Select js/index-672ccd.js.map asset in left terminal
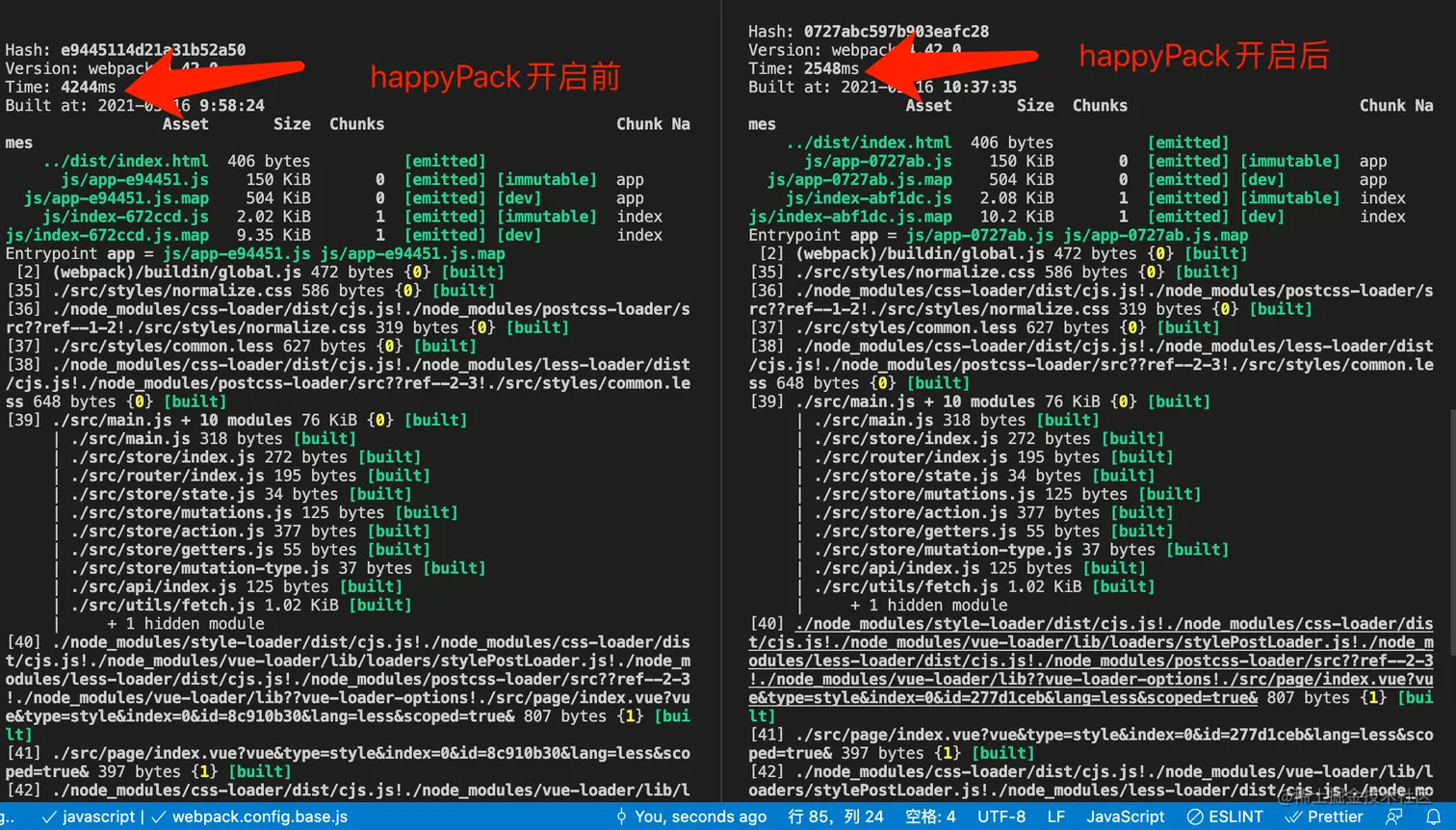This screenshot has width=1456, height=830. coord(107,235)
